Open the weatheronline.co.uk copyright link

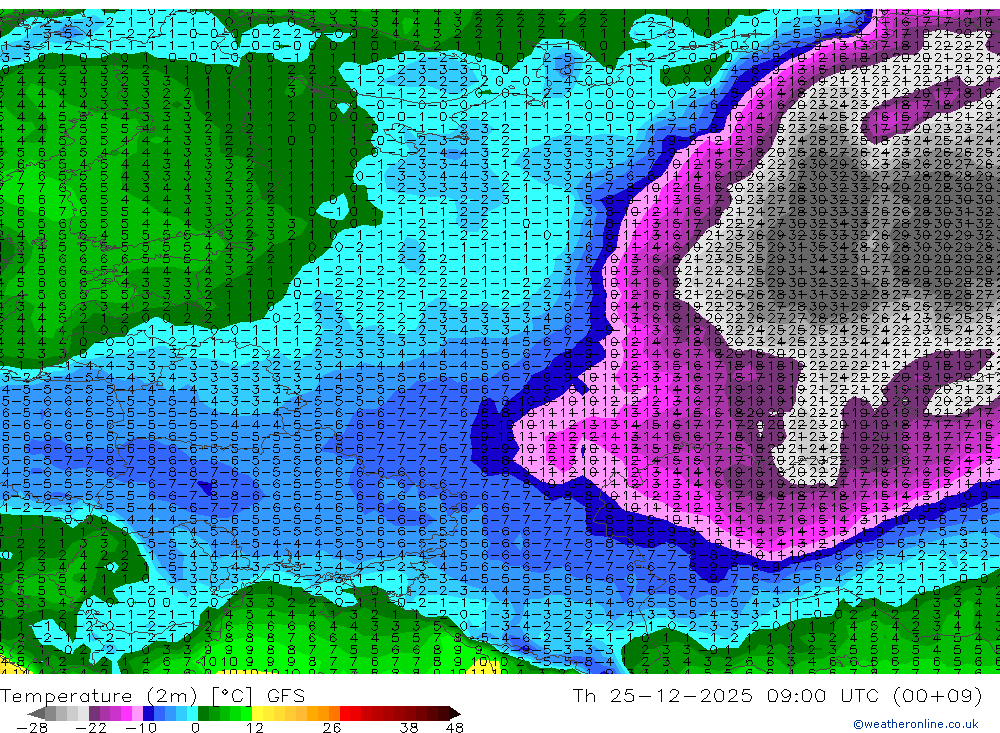(x=916, y=724)
